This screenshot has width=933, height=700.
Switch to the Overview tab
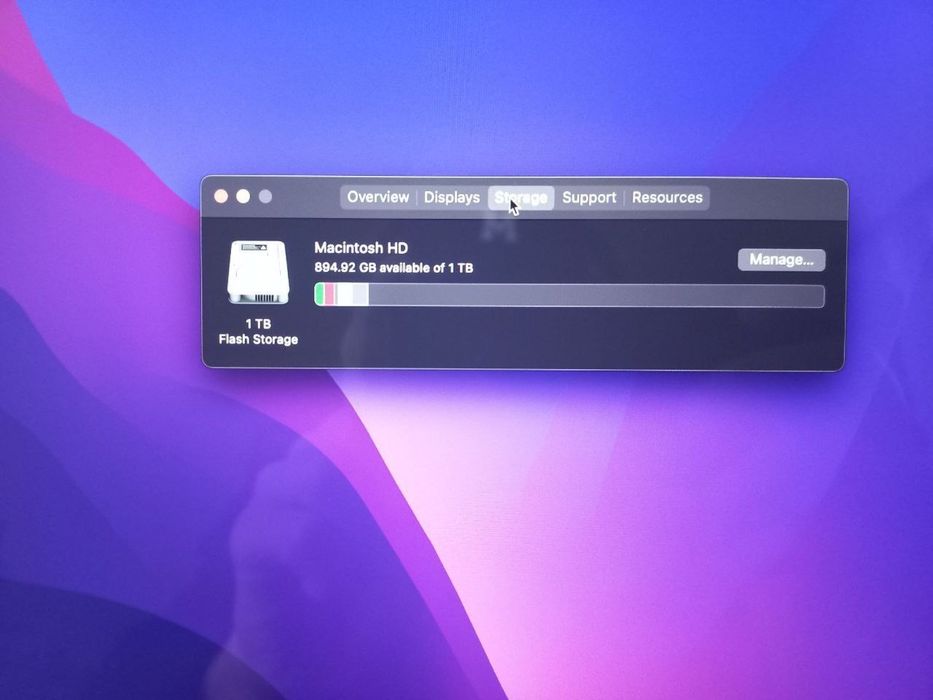pos(378,197)
